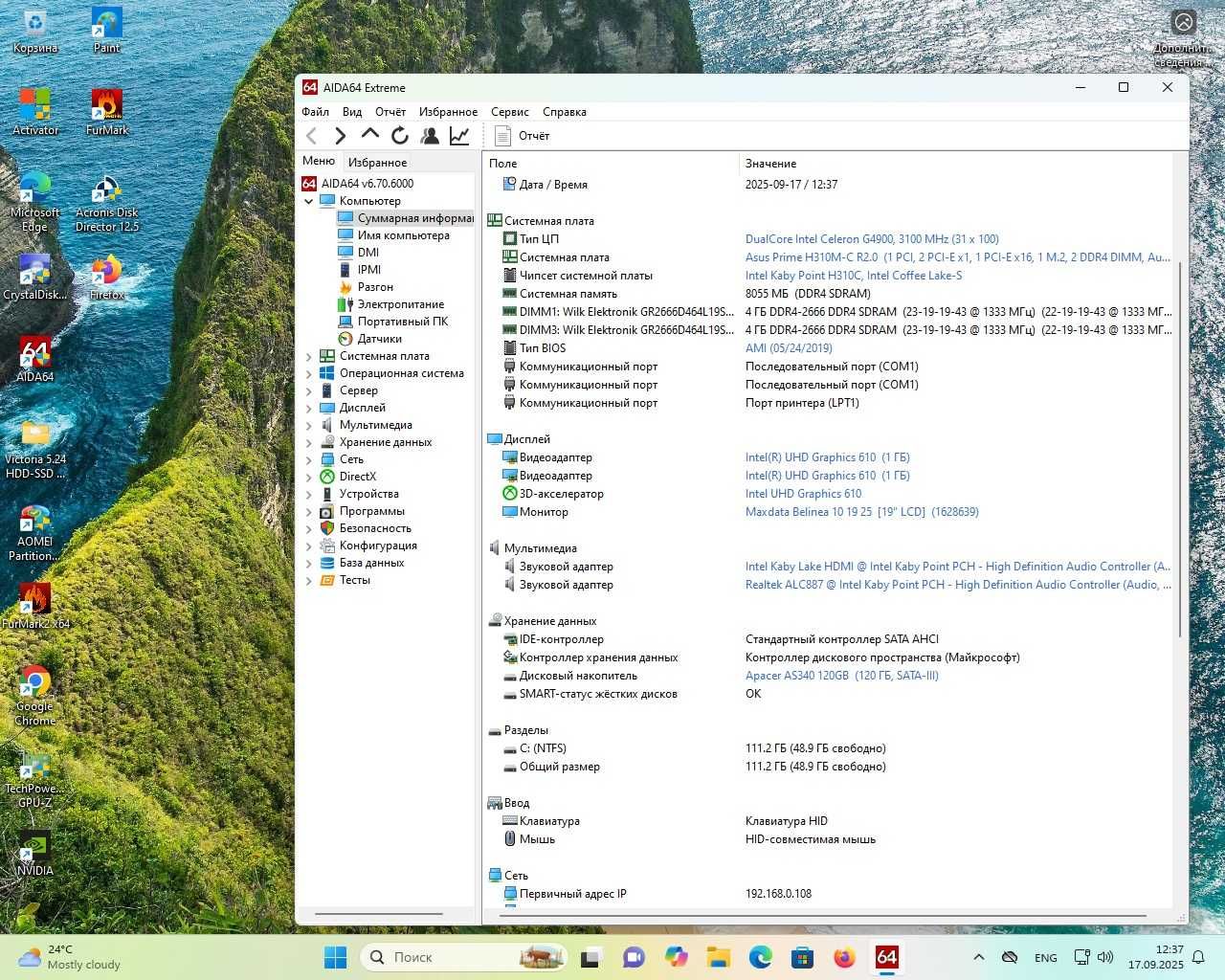The width and height of the screenshot is (1225, 980).
Task: Click the Windows Start button
Action: click(336, 957)
